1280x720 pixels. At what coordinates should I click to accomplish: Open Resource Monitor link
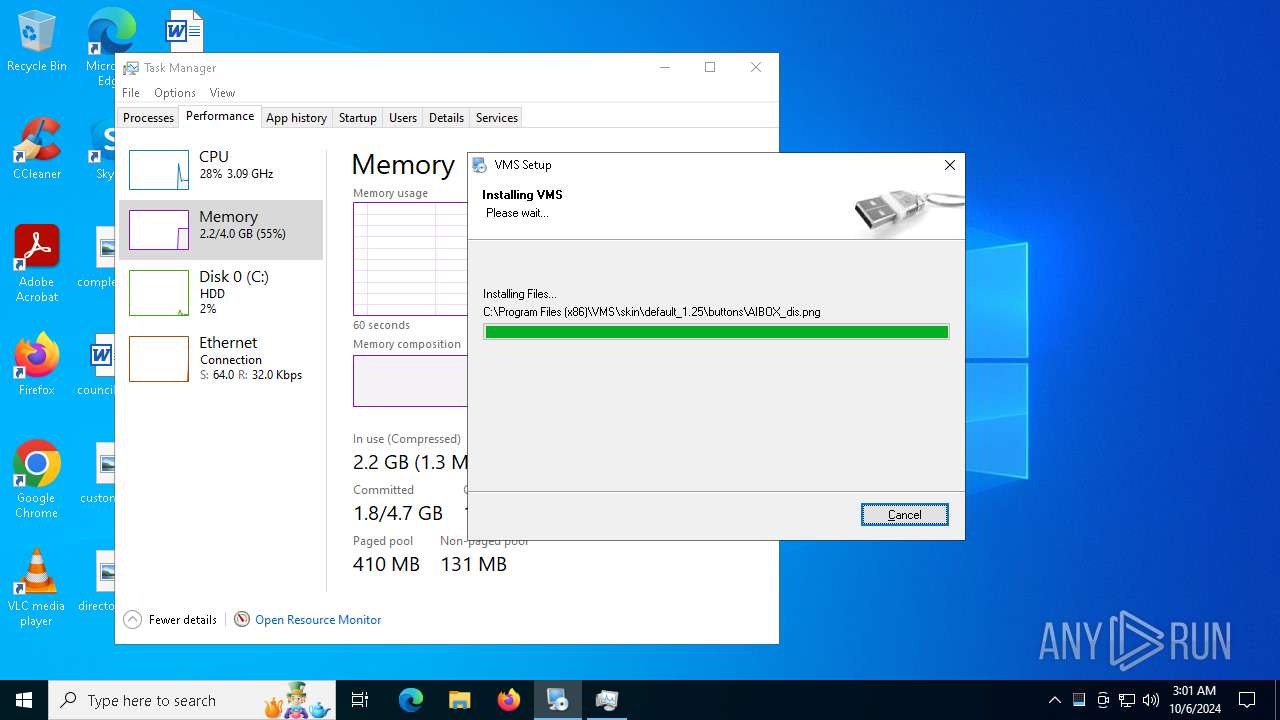[x=318, y=620]
